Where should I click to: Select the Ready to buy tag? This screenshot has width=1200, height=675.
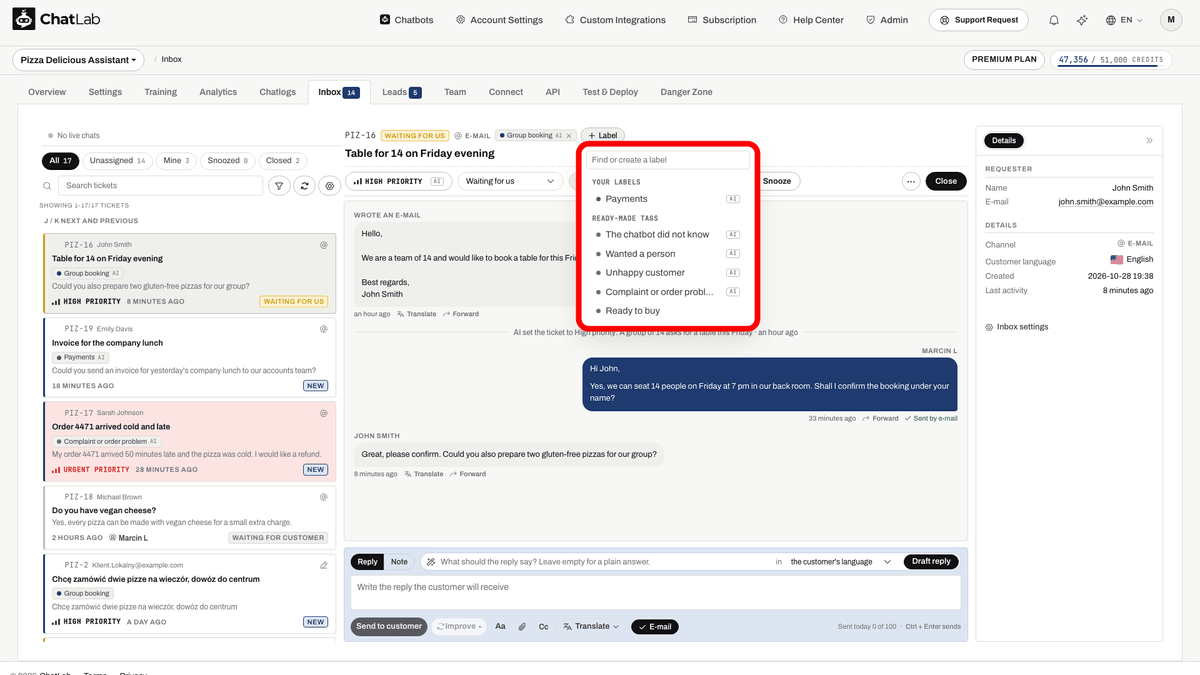click(667, 311)
